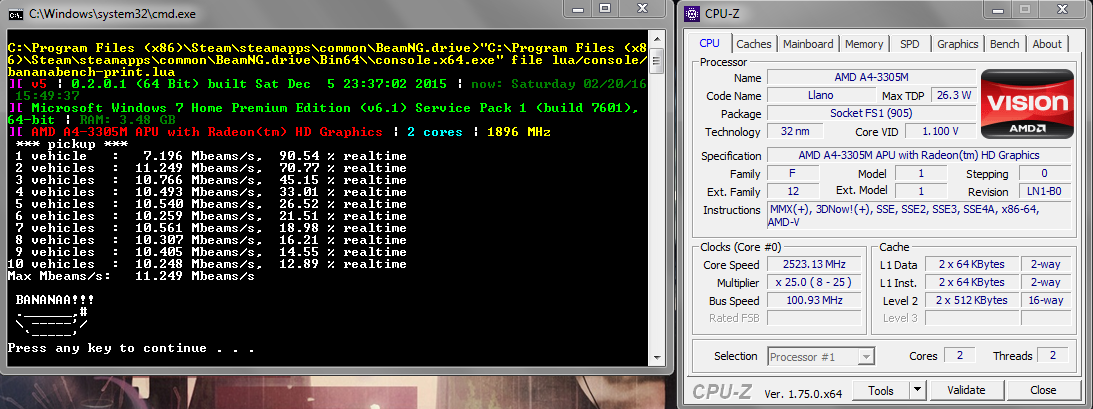Open the Graphics tab
The height and width of the screenshot is (409, 1093).
tap(957, 44)
